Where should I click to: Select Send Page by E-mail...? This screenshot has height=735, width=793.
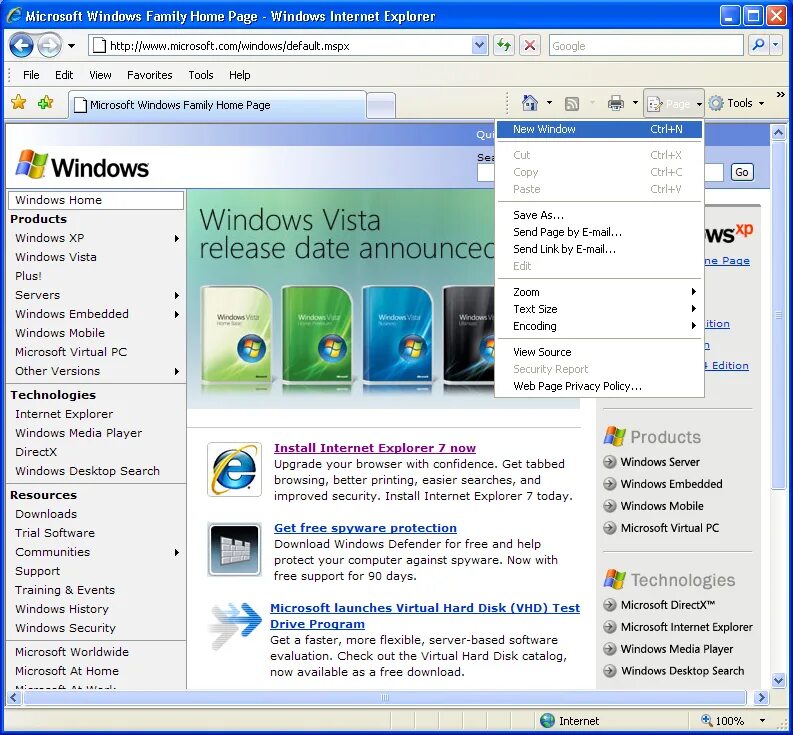[x=599, y=232]
